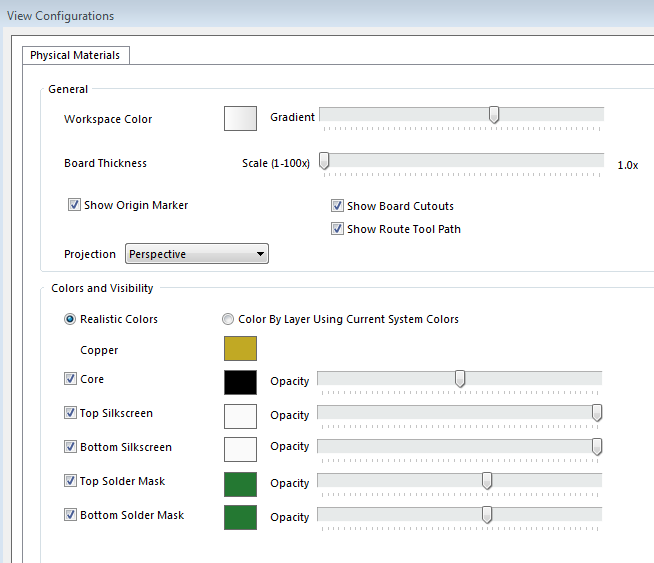654x563 pixels.
Task: Switch to the Physical Materials tab
Action: coord(75,55)
